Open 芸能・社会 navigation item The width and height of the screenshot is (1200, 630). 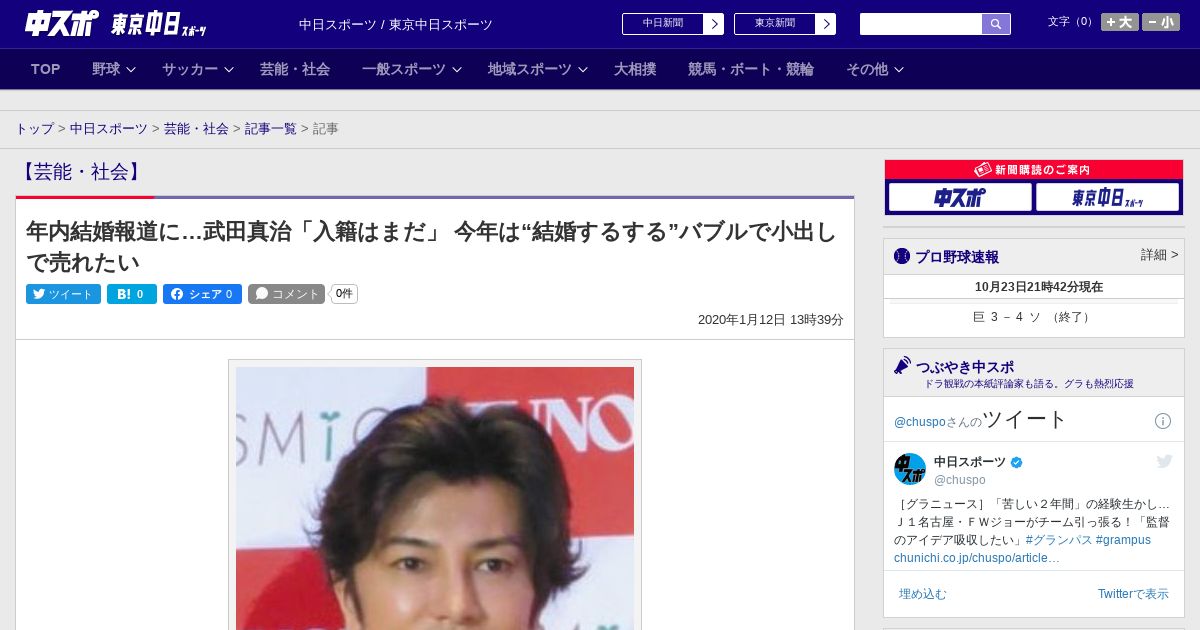295,69
